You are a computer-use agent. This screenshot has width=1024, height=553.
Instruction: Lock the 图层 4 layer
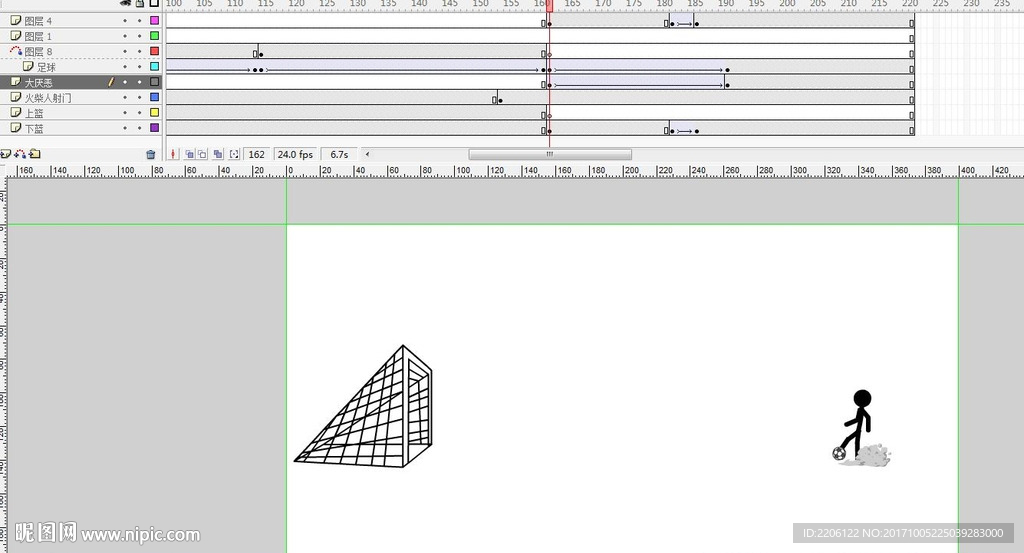click(140, 21)
